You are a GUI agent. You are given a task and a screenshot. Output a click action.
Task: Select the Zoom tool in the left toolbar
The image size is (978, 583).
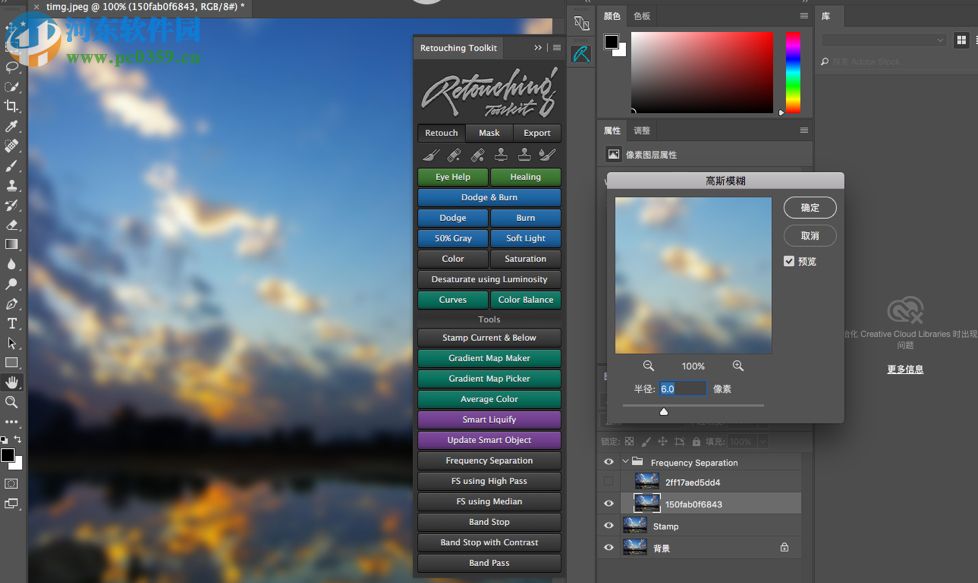(x=11, y=401)
